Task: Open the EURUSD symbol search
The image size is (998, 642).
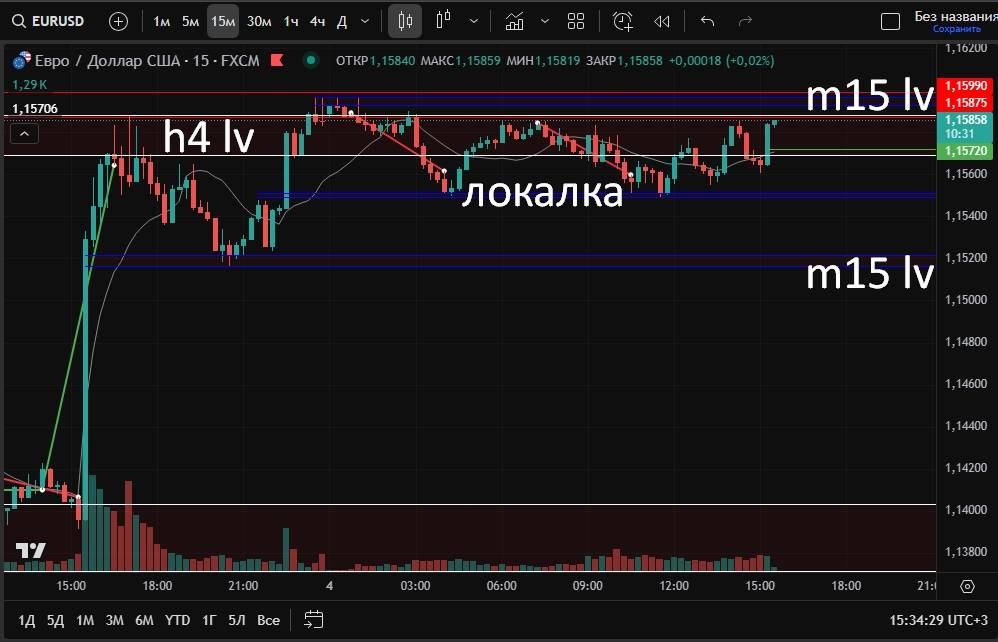Action: click(x=48, y=21)
